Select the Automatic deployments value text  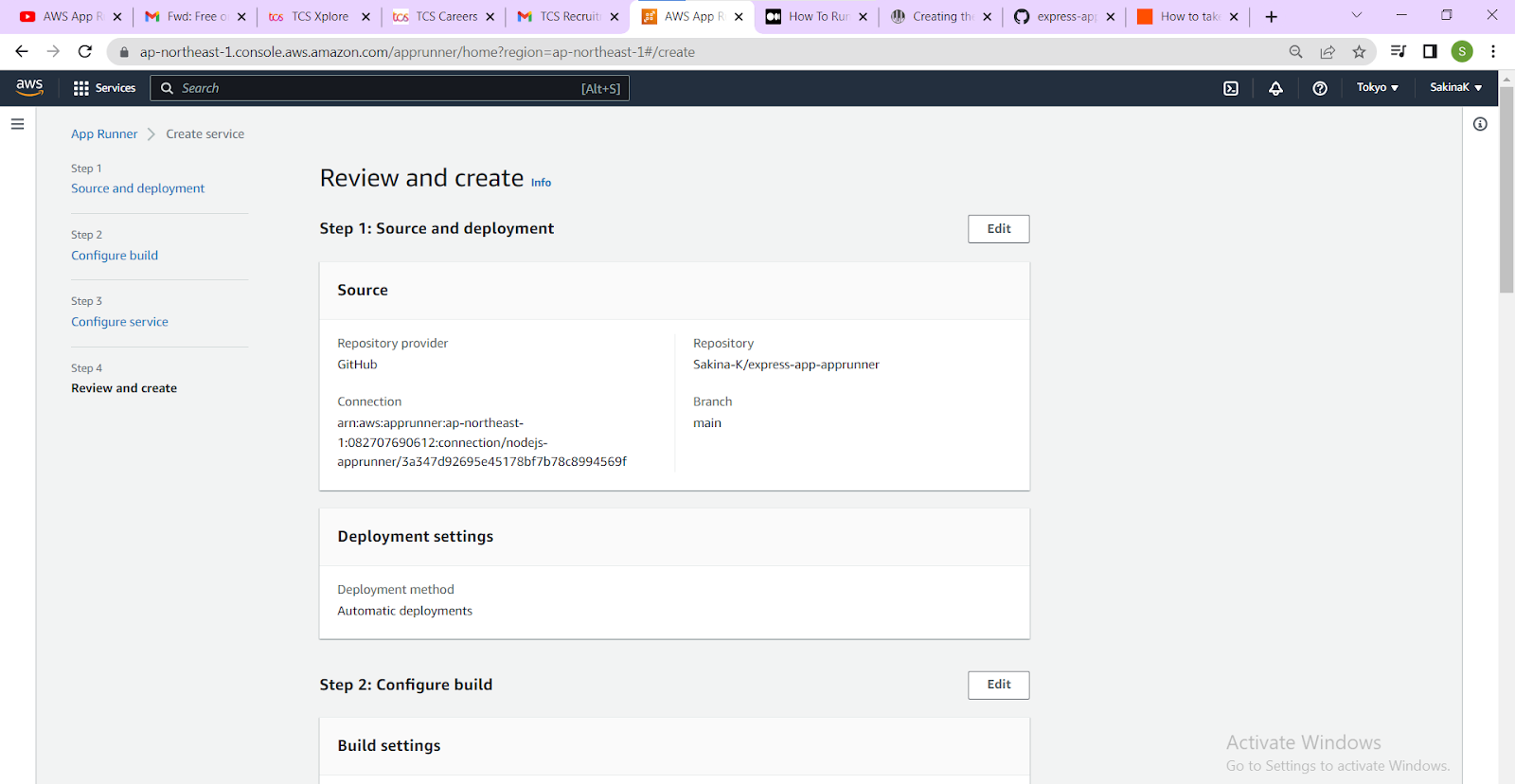pyautogui.click(x=404, y=611)
